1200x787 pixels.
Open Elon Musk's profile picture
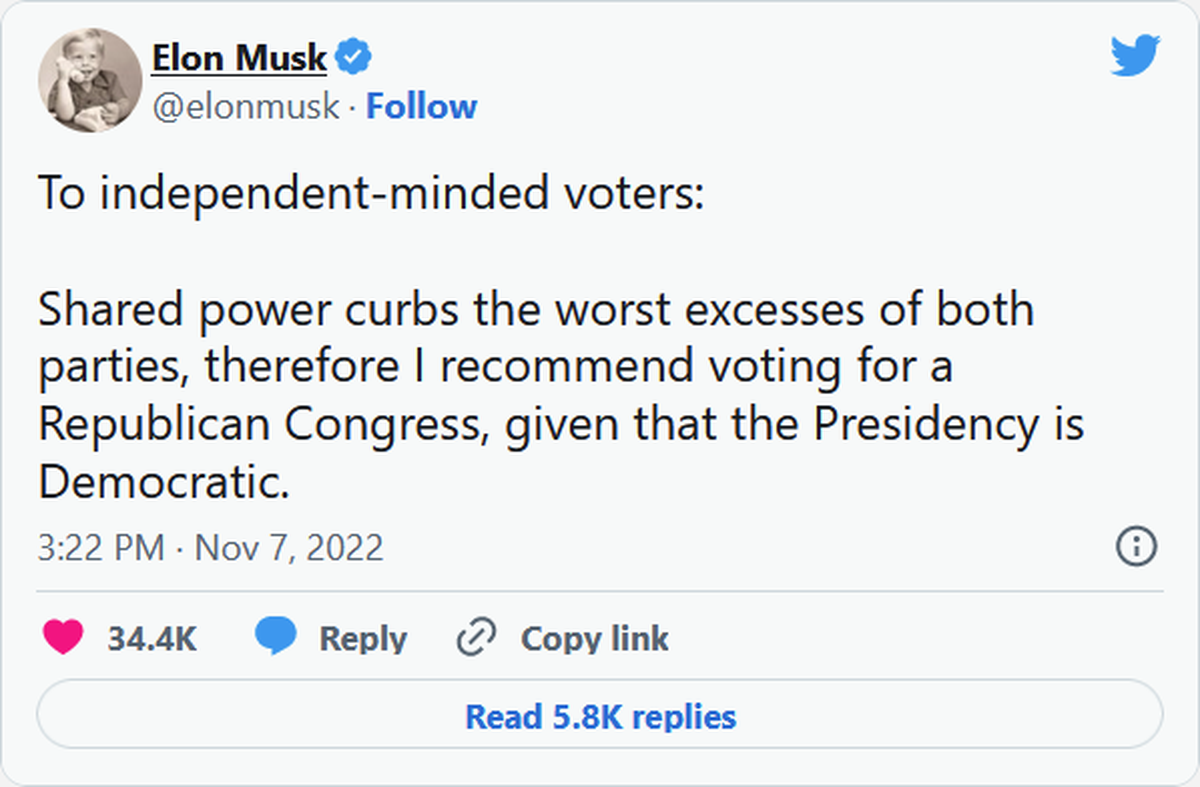click(x=90, y=80)
